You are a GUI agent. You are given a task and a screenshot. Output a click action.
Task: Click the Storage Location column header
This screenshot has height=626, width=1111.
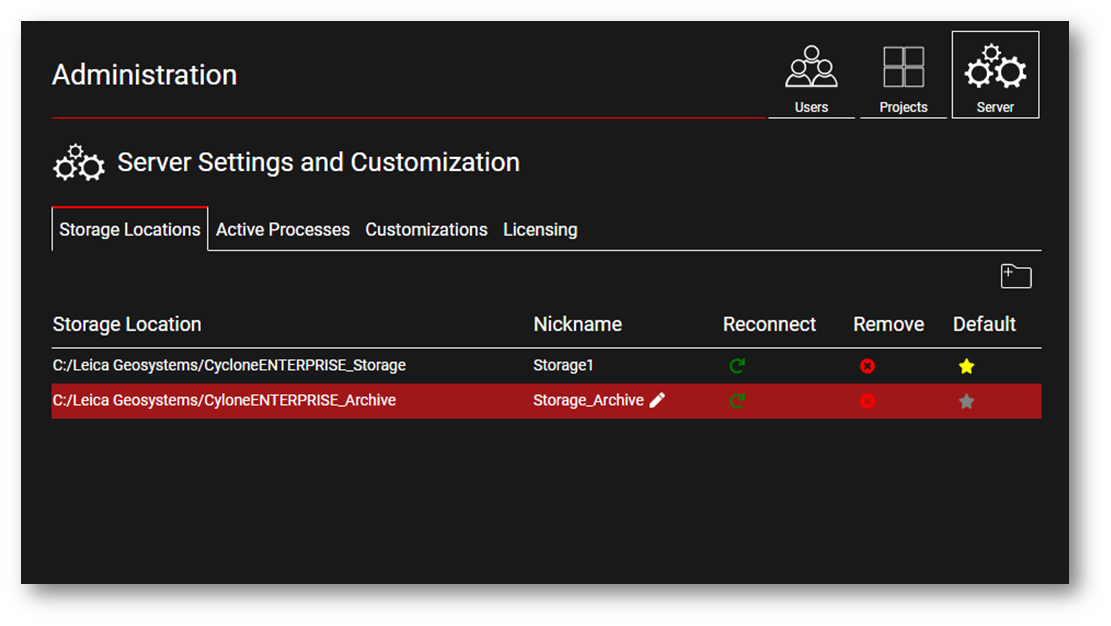pyautogui.click(x=127, y=324)
